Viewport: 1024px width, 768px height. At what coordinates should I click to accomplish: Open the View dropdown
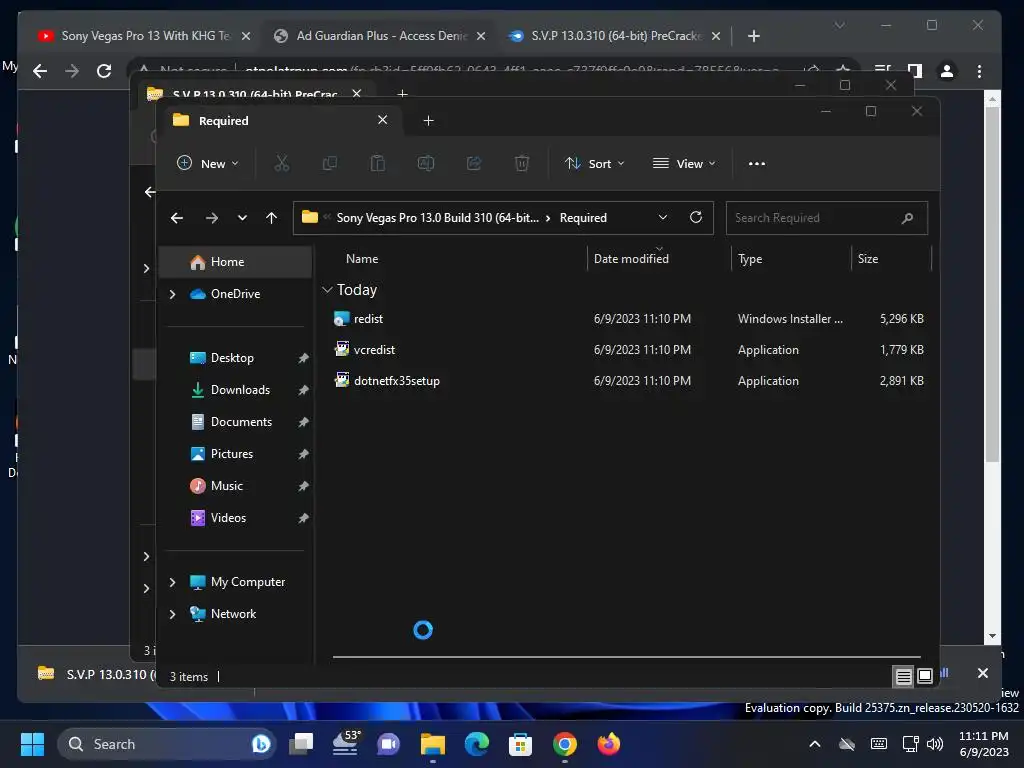click(684, 163)
